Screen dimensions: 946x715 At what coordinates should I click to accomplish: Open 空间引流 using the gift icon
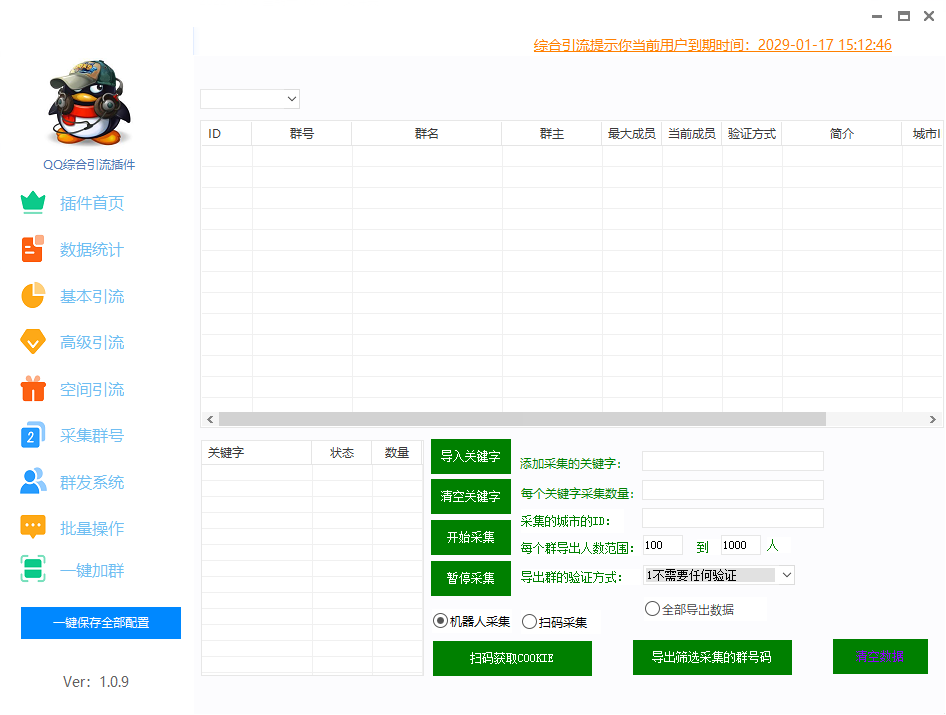[x=33, y=389]
